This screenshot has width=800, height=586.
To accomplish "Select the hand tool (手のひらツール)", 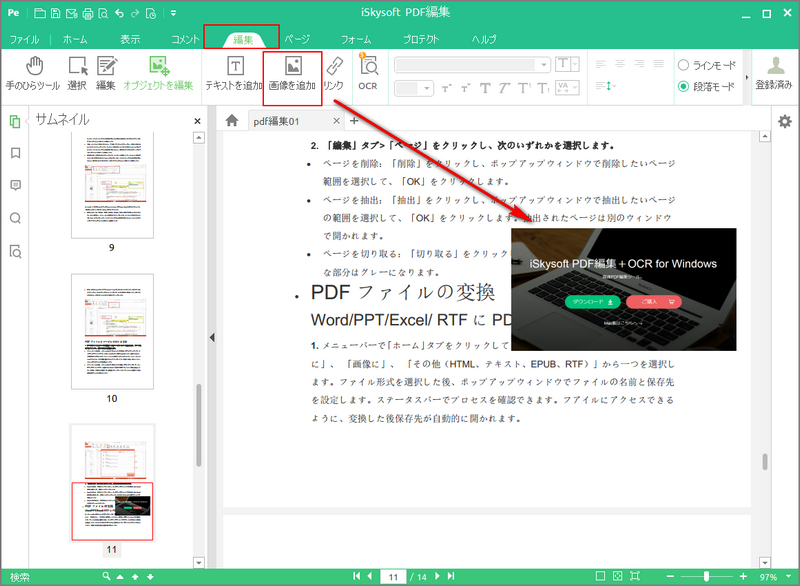I will (x=33, y=75).
